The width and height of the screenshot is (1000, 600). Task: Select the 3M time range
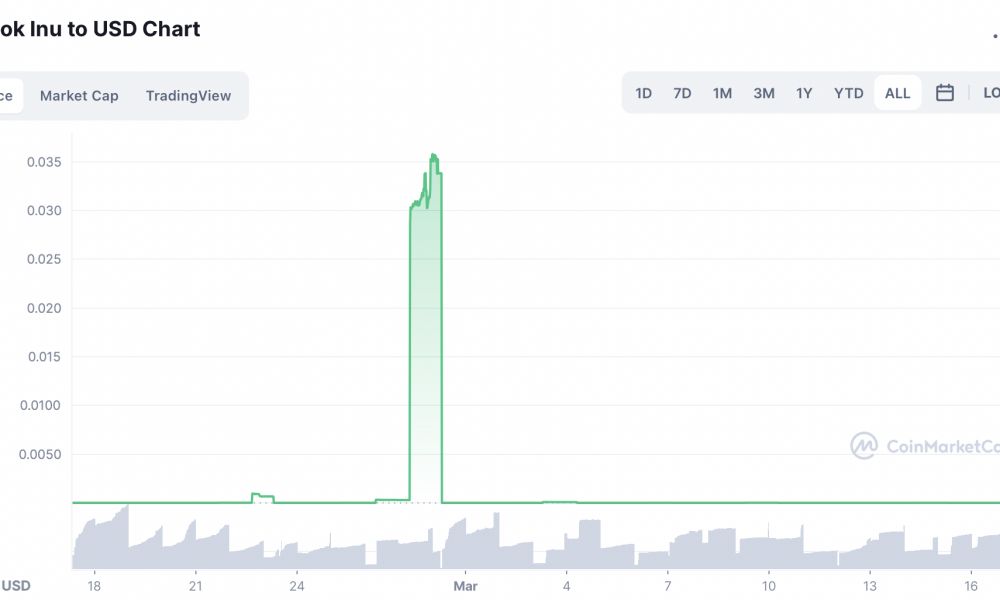763,93
